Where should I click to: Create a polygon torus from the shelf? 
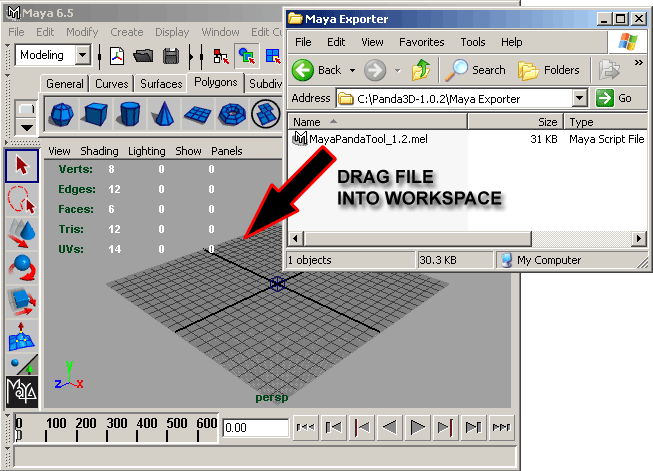tap(232, 115)
